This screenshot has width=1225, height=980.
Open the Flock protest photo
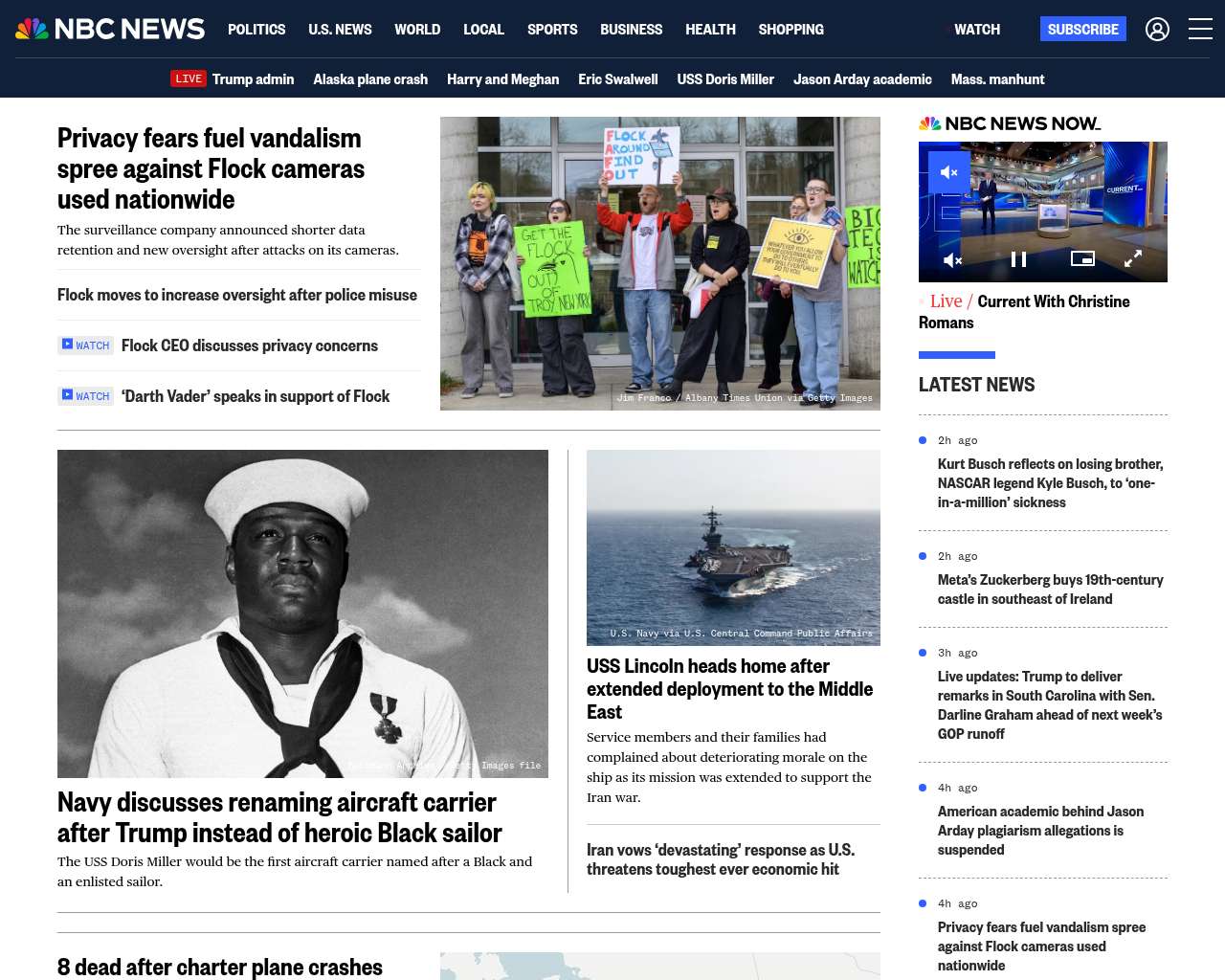point(660,263)
